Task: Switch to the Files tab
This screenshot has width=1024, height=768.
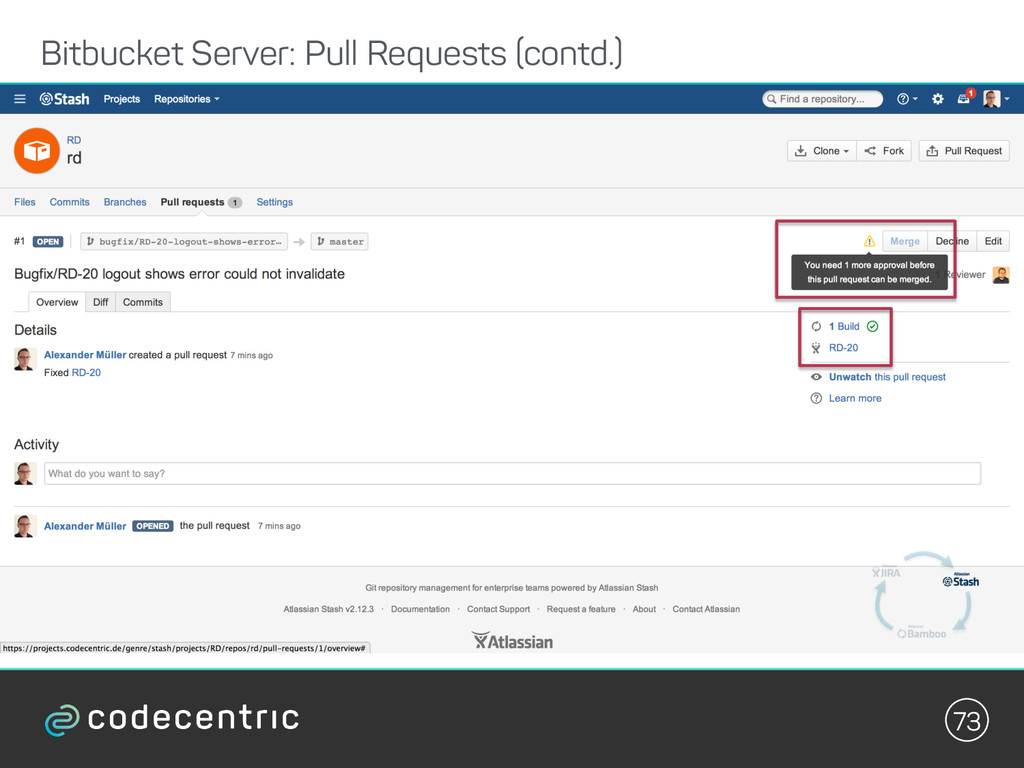Action: click(25, 202)
